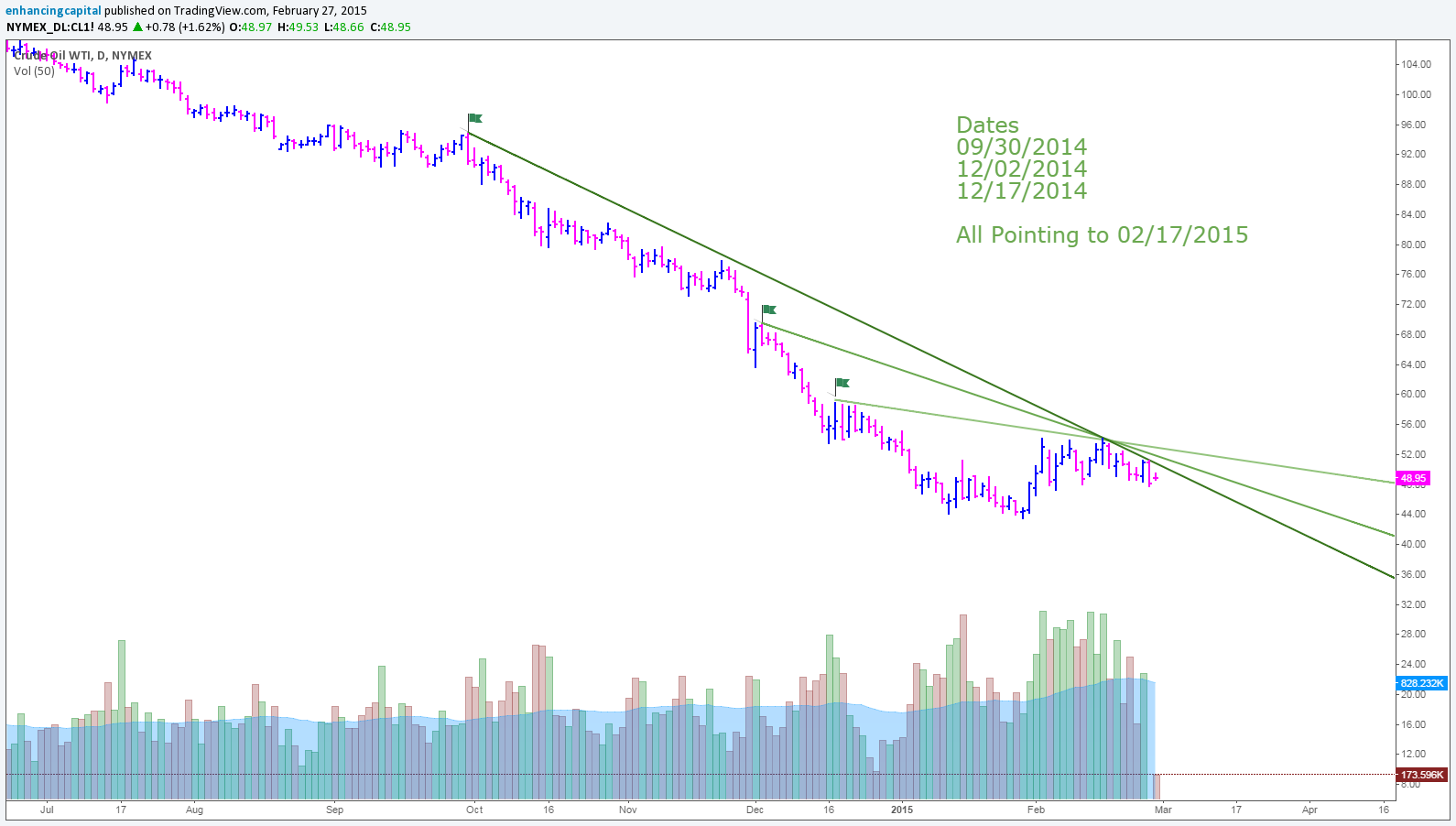Click the 'Sep' label on time axis
The height and width of the screenshot is (826, 1456).
[x=334, y=810]
